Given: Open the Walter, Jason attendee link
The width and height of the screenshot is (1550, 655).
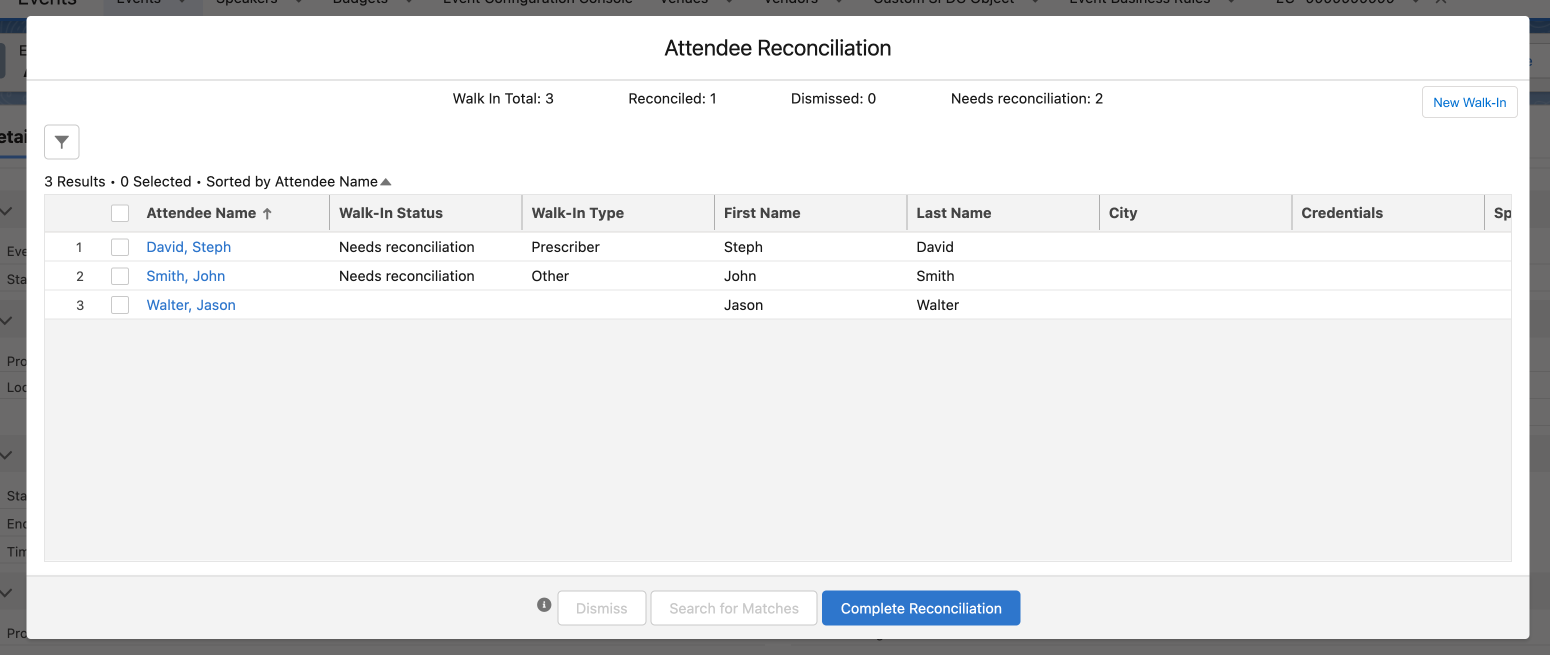Looking at the screenshot, I should pyautogui.click(x=191, y=305).
